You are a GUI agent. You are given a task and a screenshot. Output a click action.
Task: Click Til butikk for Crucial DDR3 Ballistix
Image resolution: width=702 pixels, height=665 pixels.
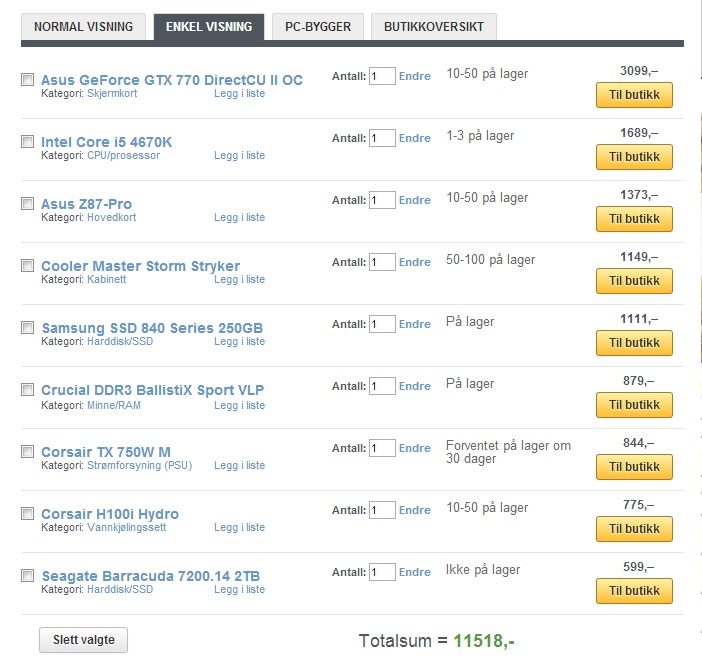tap(634, 405)
